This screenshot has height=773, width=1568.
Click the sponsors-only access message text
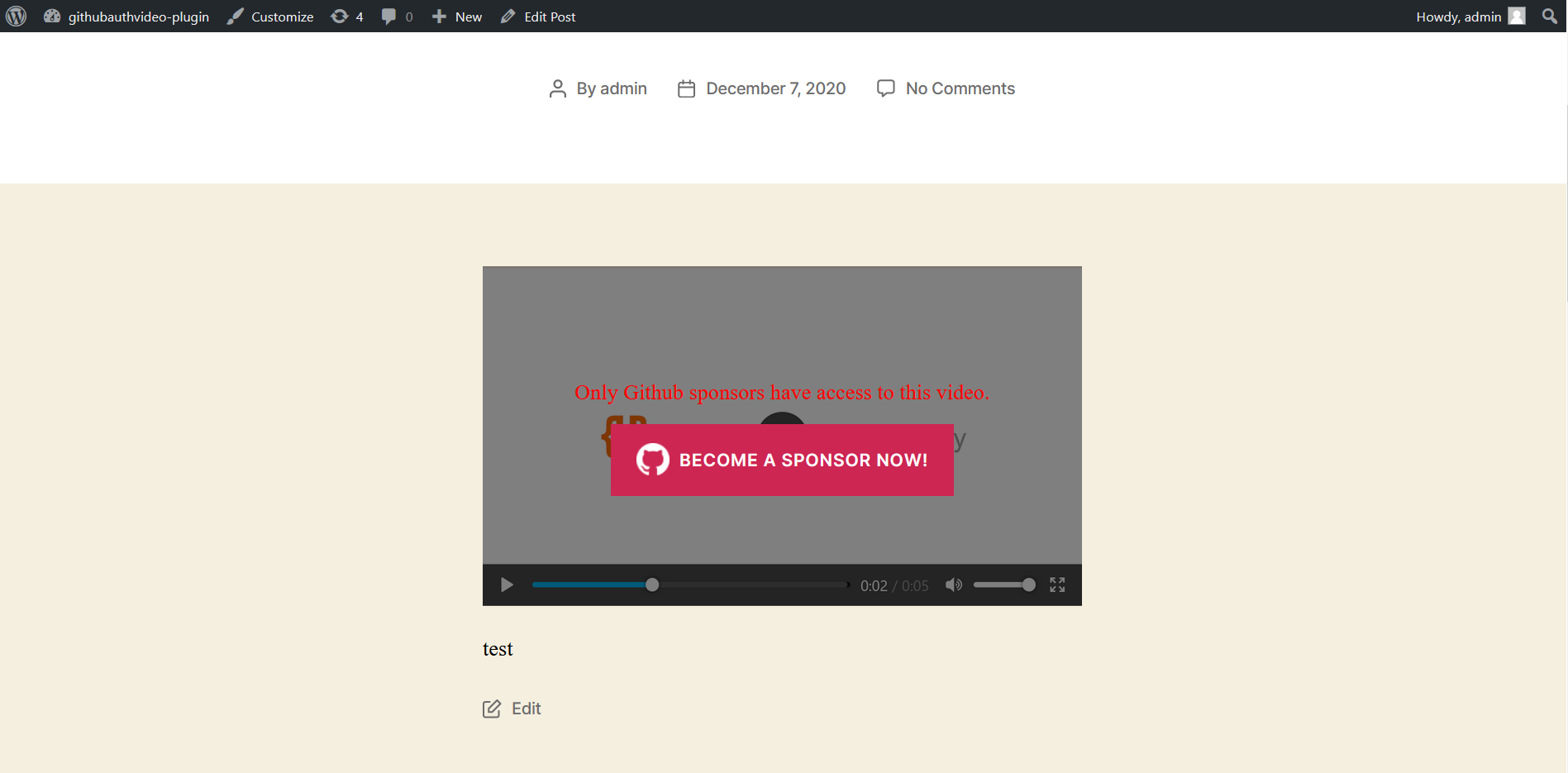[782, 393]
